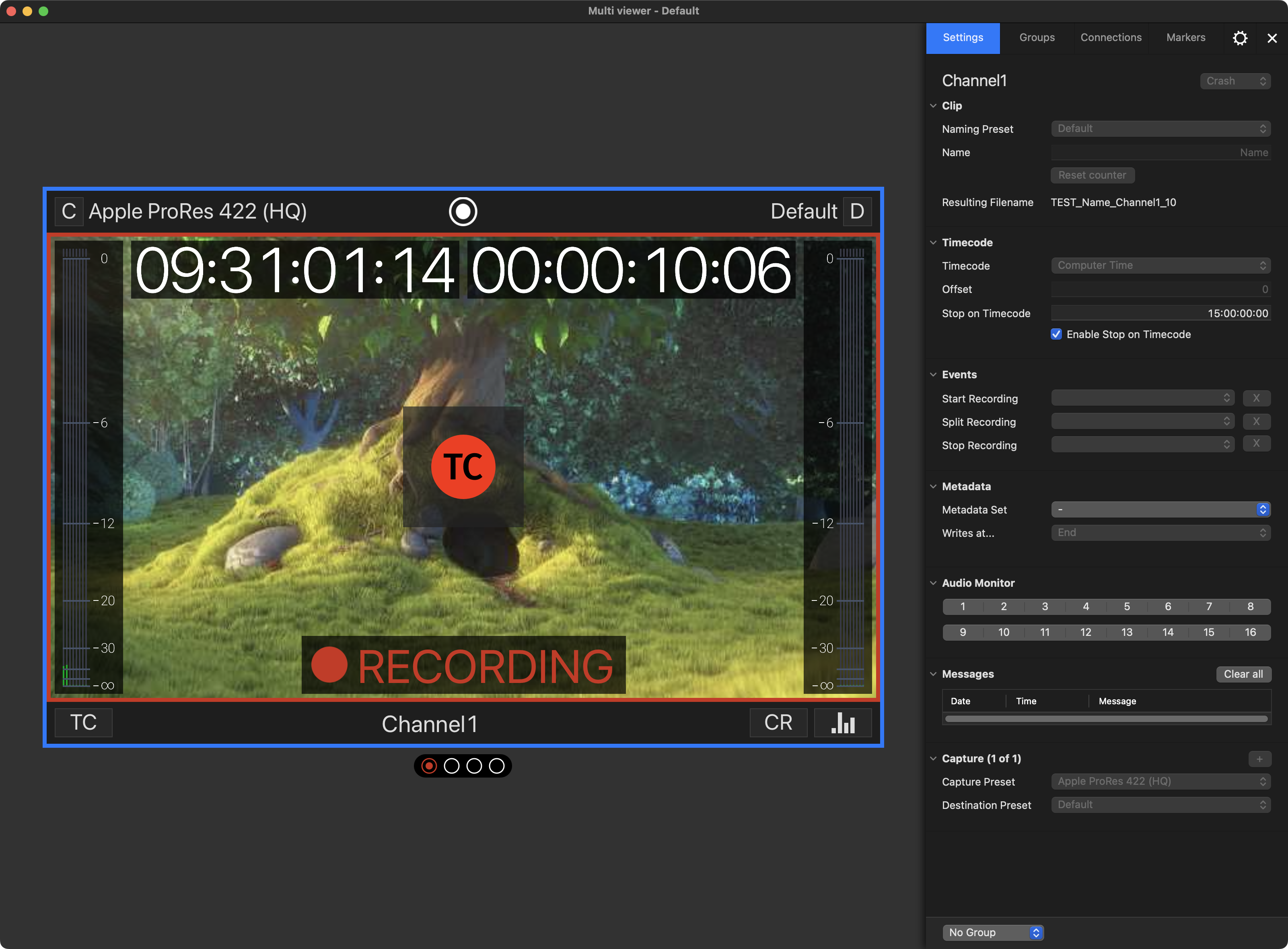The height and width of the screenshot is (949, 1288).
Task: Click the 09:31:01:14 timecode display
Action: (x=294, y=270)
